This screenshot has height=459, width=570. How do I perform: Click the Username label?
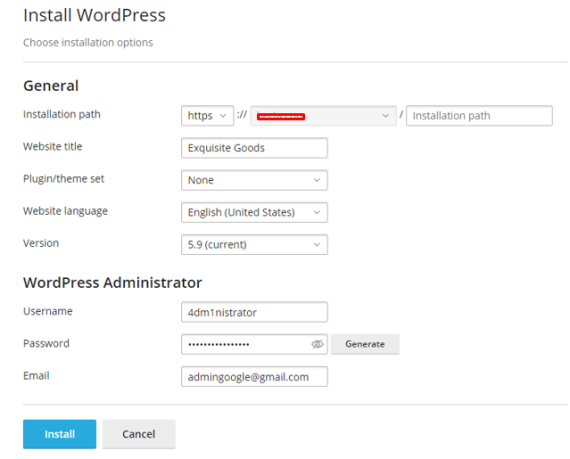48,311
